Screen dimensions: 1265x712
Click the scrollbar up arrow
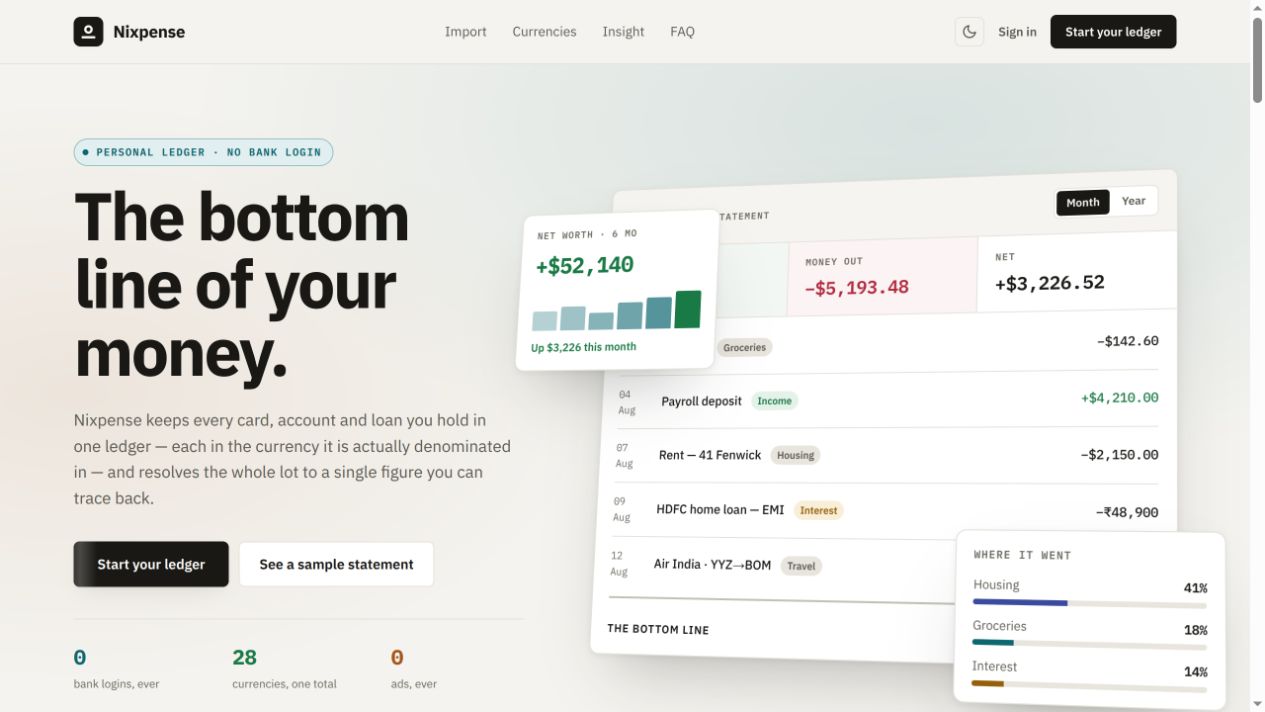[x=1257, y=7]
